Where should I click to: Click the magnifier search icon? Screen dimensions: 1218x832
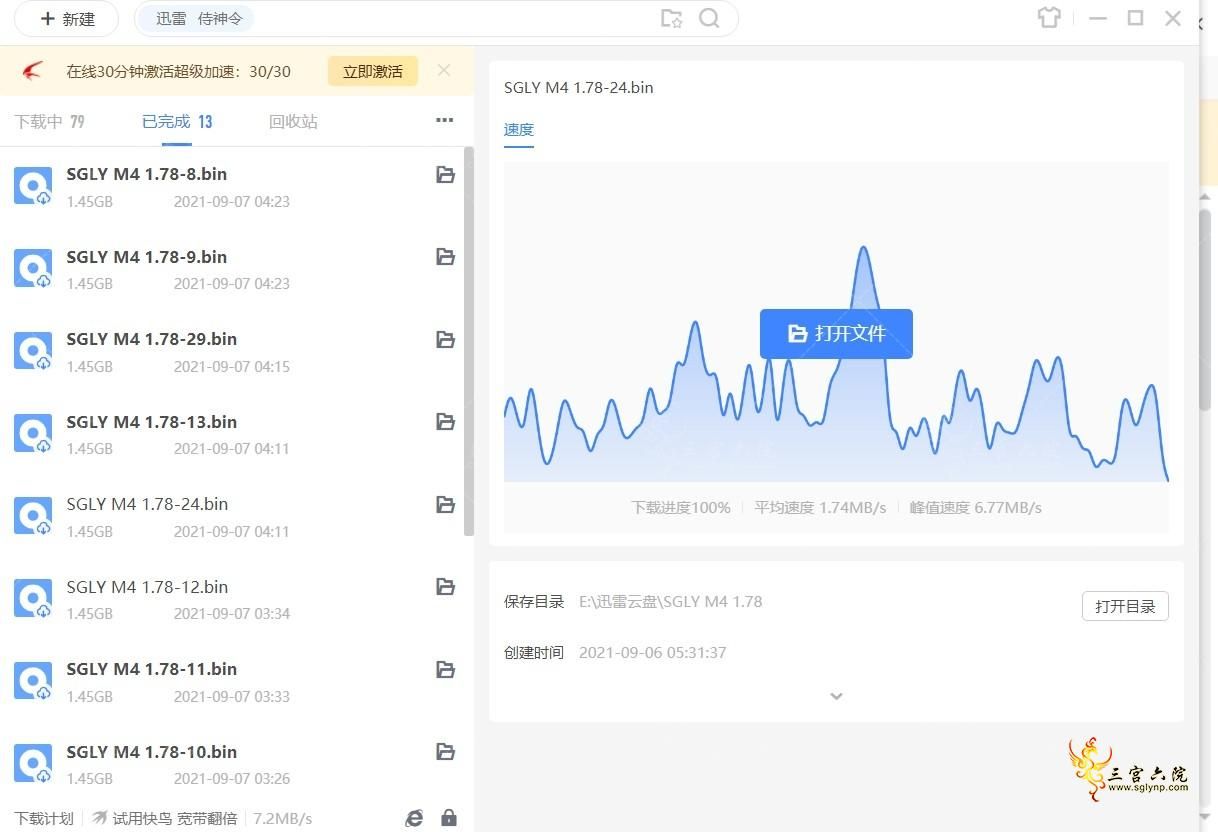pos(709,19)
